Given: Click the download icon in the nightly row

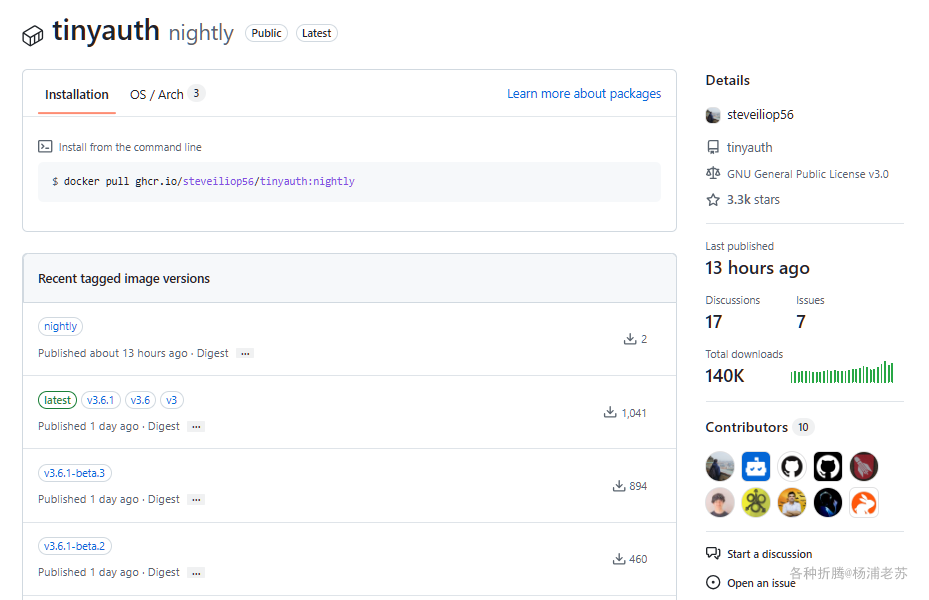Looking at the screenshot, I should tap(630, 339).
